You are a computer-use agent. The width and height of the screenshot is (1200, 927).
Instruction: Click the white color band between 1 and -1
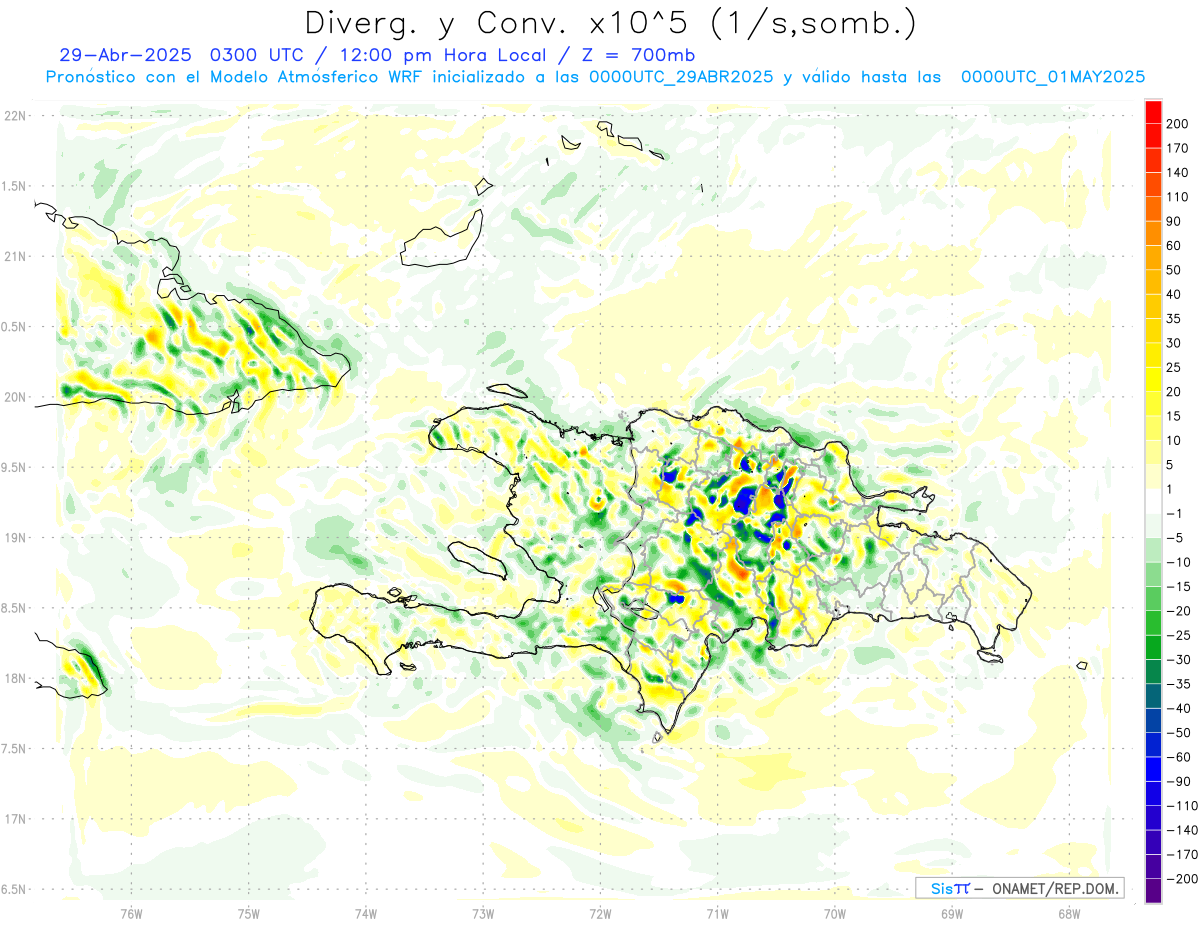[1153, 501]
